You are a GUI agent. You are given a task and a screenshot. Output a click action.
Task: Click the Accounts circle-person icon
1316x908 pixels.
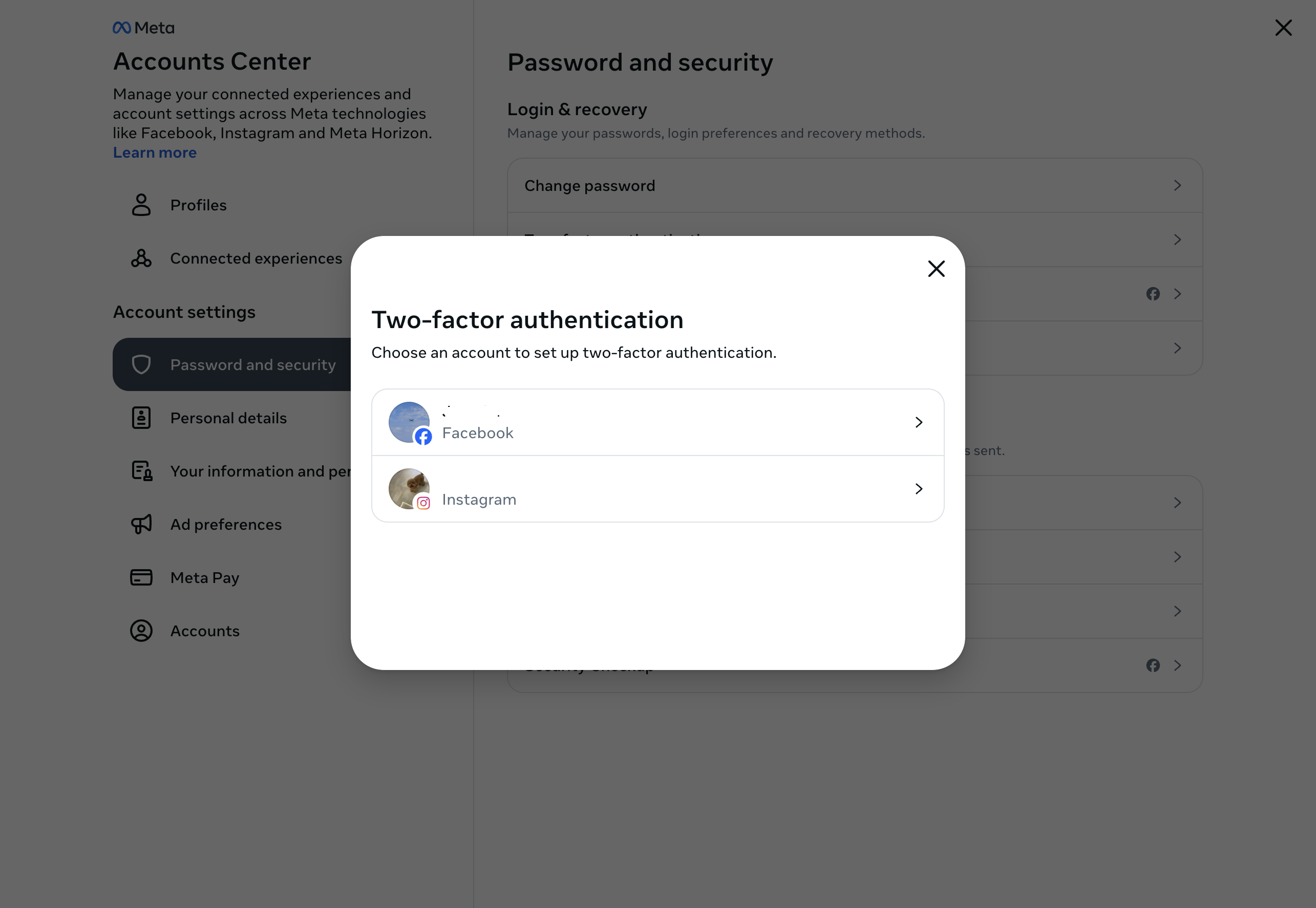point(141,631)
